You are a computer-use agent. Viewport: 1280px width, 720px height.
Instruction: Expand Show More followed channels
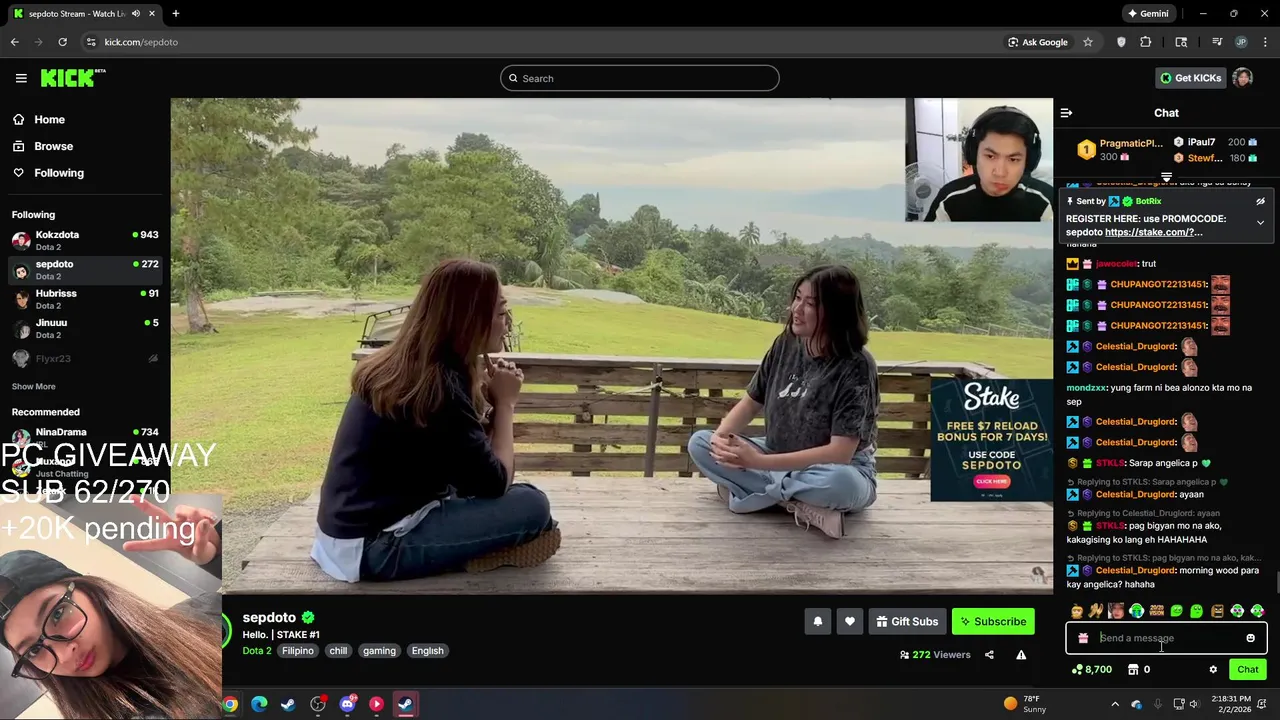[x=34, y=386]
